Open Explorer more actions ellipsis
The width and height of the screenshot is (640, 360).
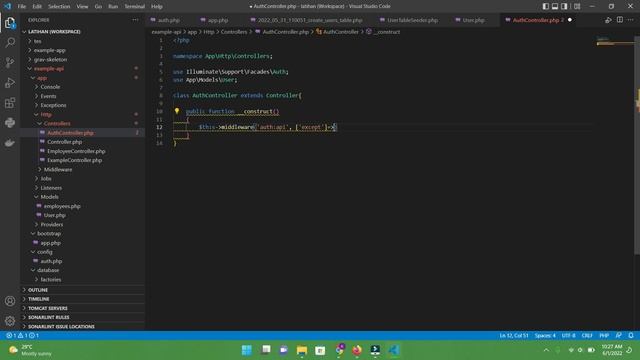(135, 20)
